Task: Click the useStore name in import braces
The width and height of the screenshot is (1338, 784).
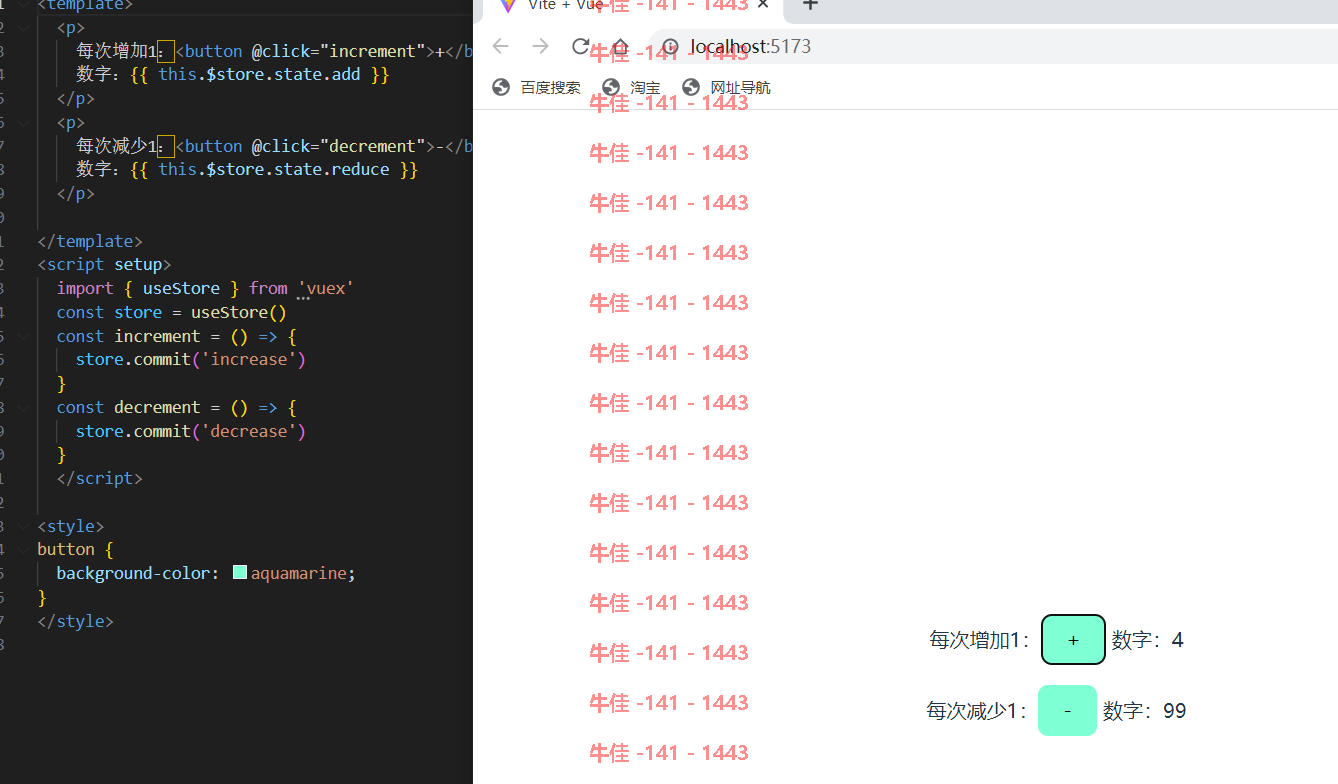Action: point(182,288)
